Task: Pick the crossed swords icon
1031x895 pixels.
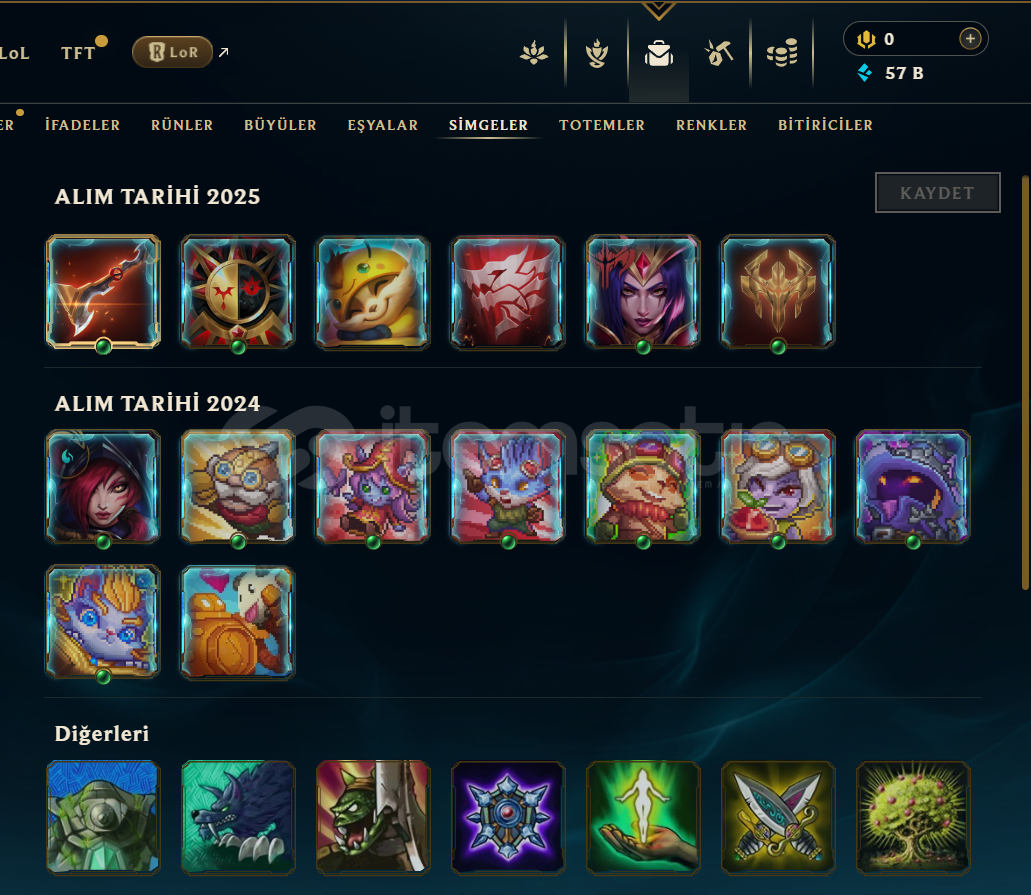Action: 778,817
